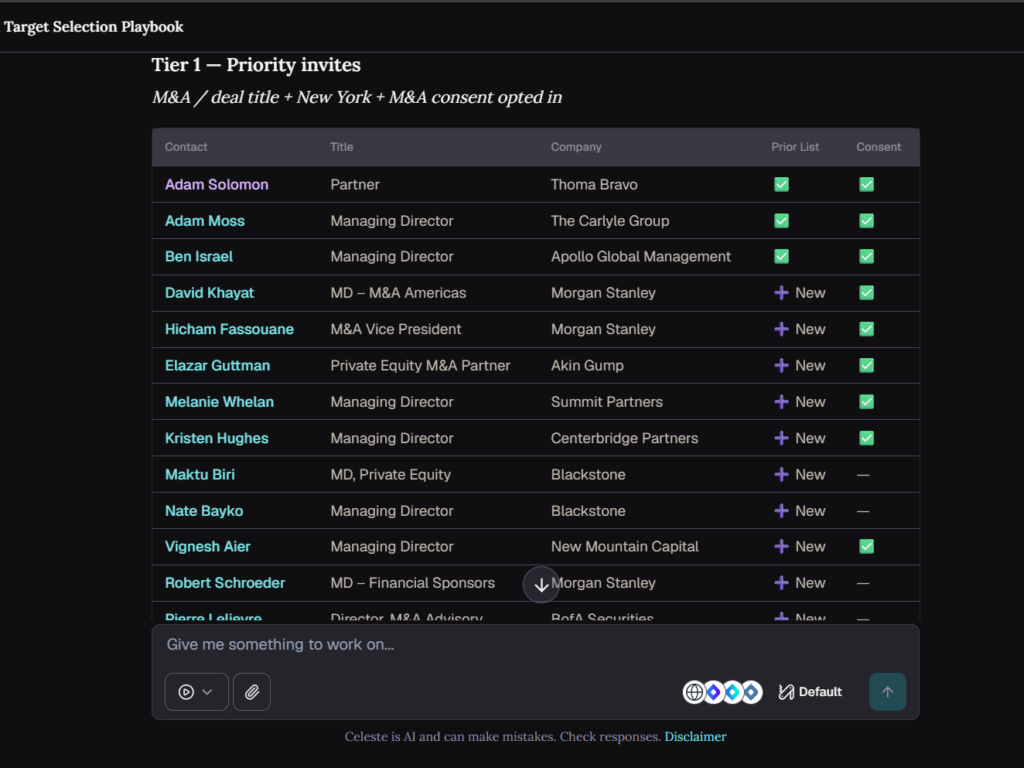Screen dimensions: 1024x768
Task: Click the Contact column header
Action: tap(186, 147)
